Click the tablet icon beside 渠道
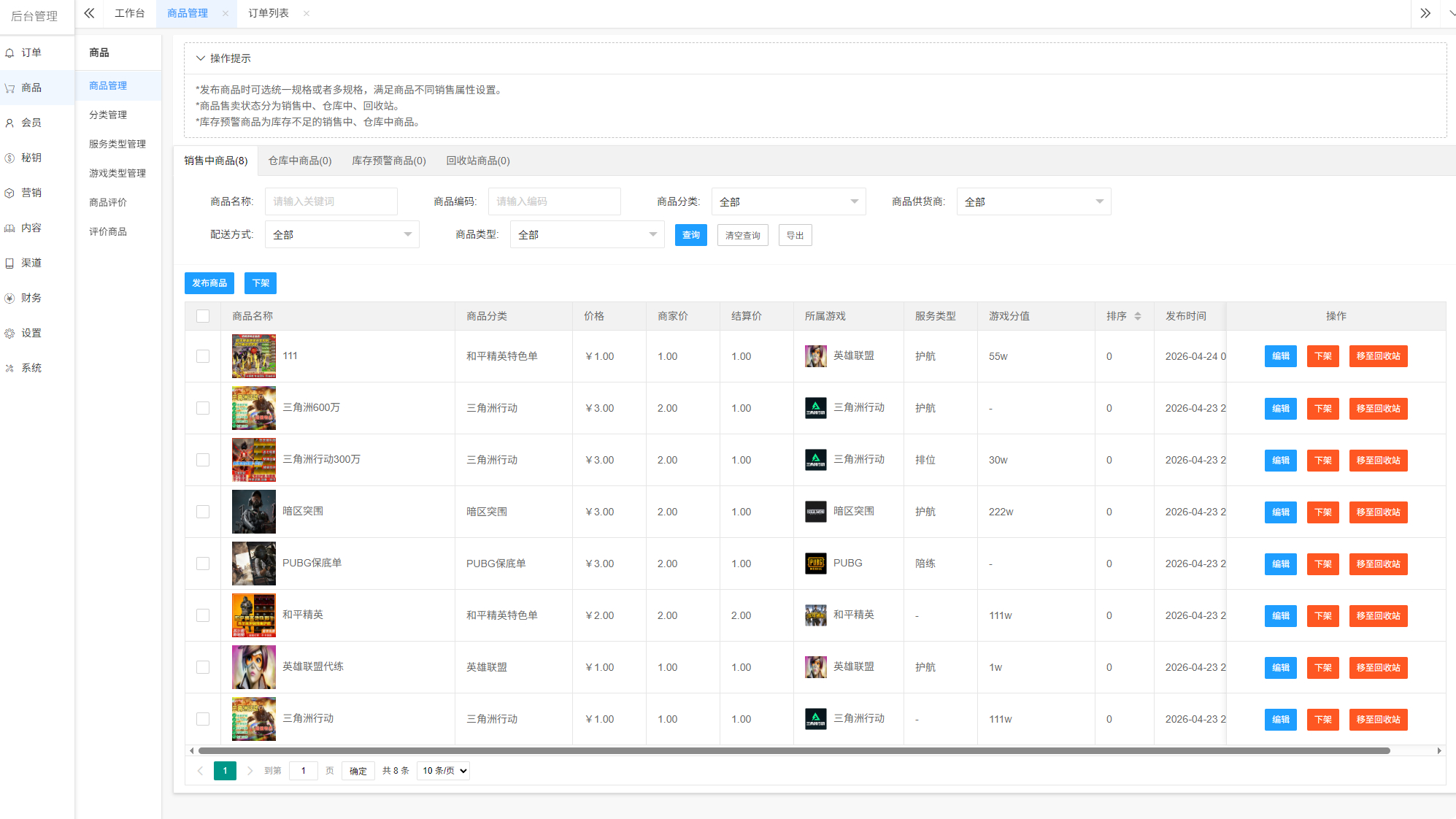This screenshot has width=1456, height=819. coord(9,263)
